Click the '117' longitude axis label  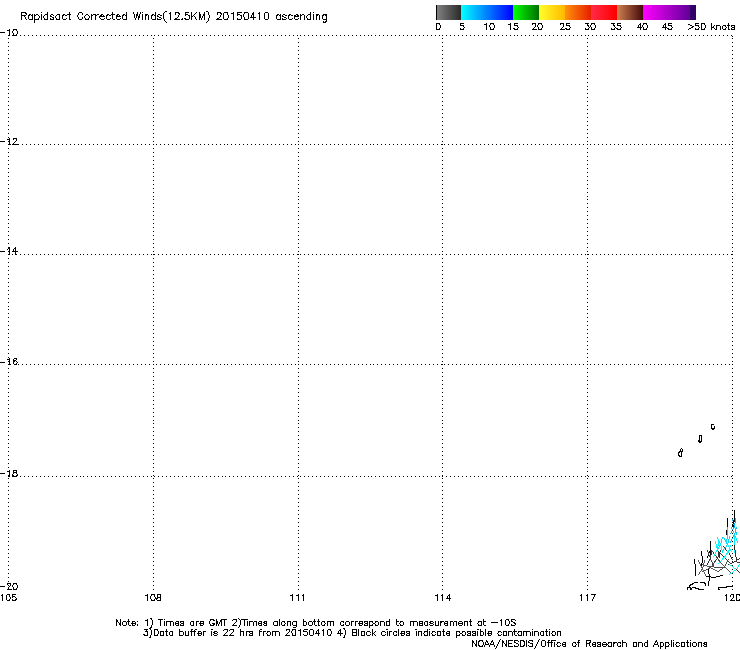tap(588, 598)
